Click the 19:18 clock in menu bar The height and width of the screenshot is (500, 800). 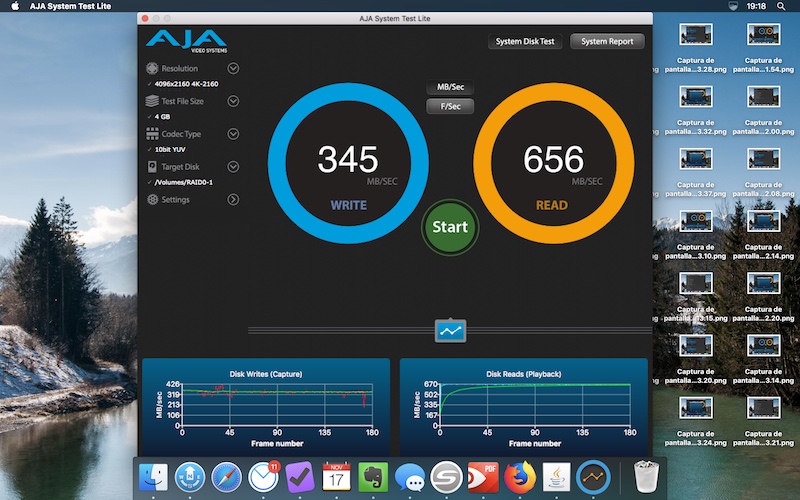[756, 6]
